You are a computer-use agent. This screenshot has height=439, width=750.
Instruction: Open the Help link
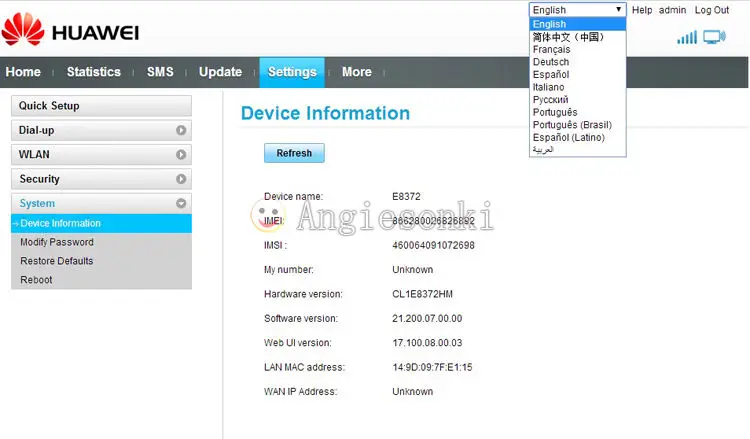pos(642,10)
